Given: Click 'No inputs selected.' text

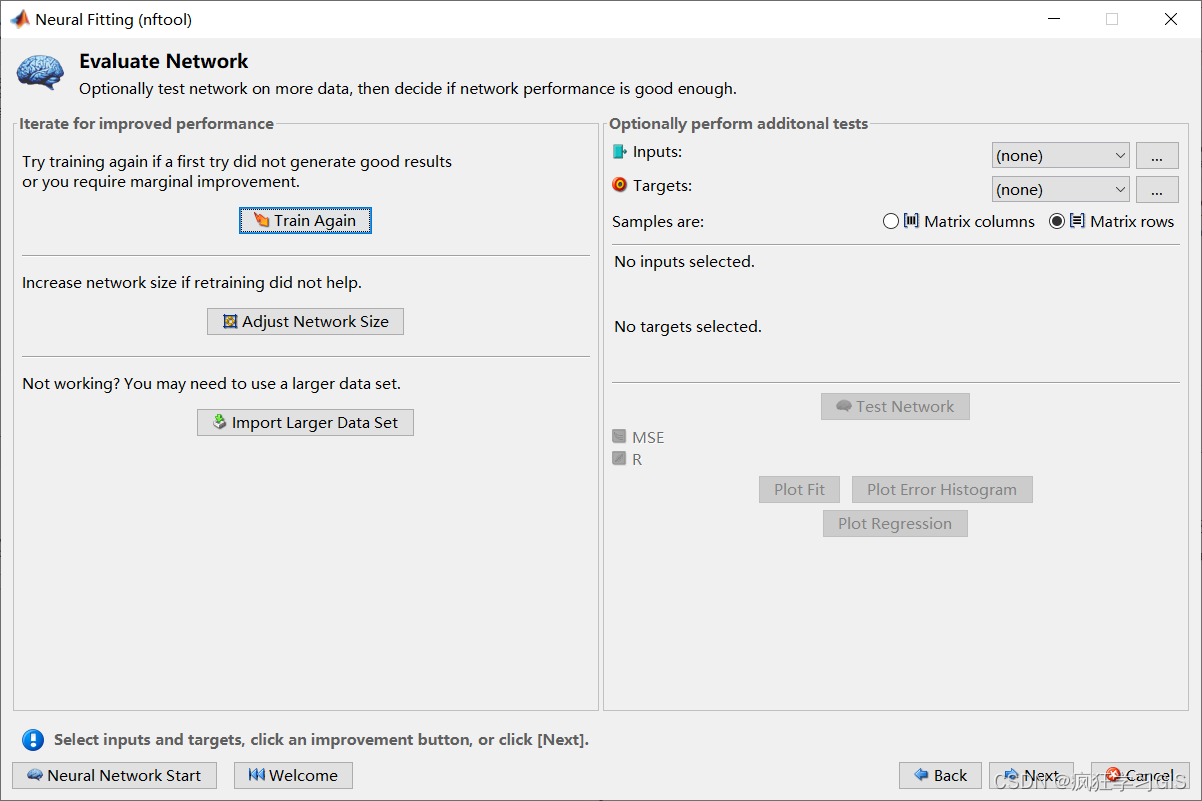Looking at the screenshot, I should coord(685,262).
